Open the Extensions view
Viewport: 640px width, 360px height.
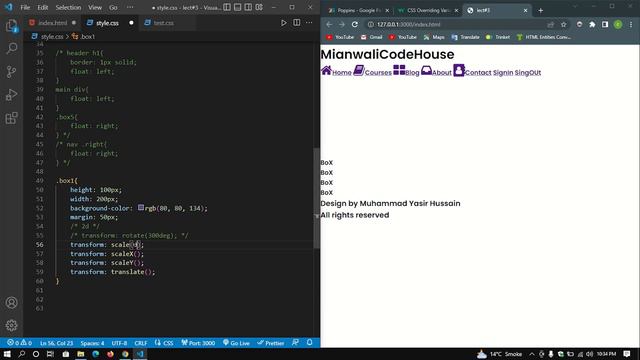(11, 118)
